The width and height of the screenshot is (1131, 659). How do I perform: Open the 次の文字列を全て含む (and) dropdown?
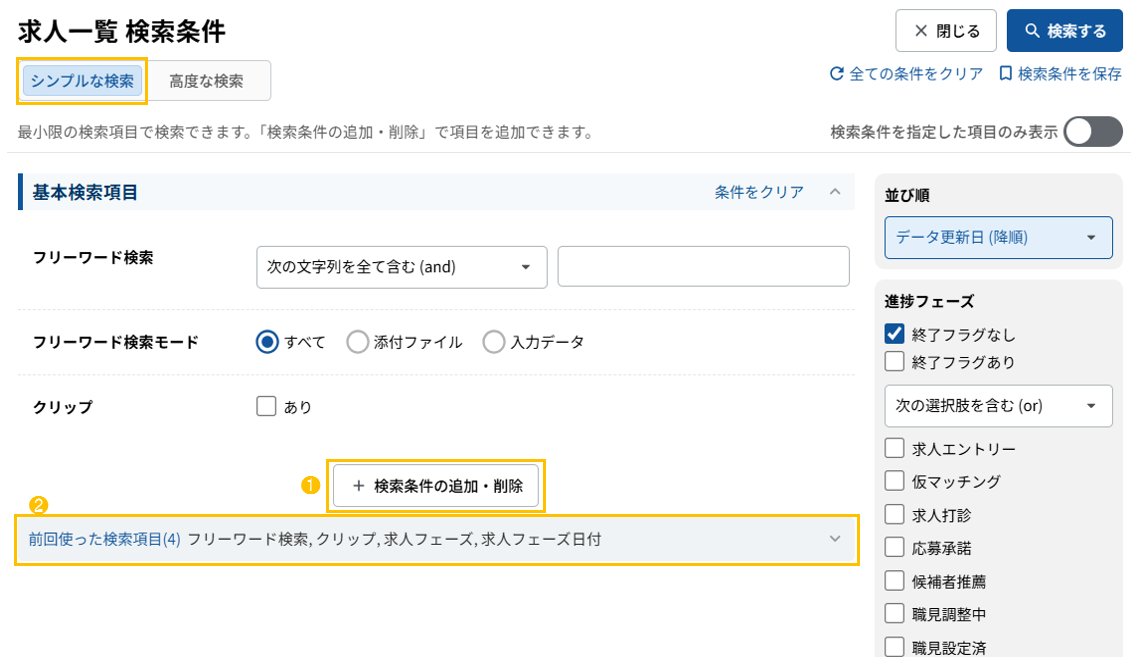coord(401,267)
